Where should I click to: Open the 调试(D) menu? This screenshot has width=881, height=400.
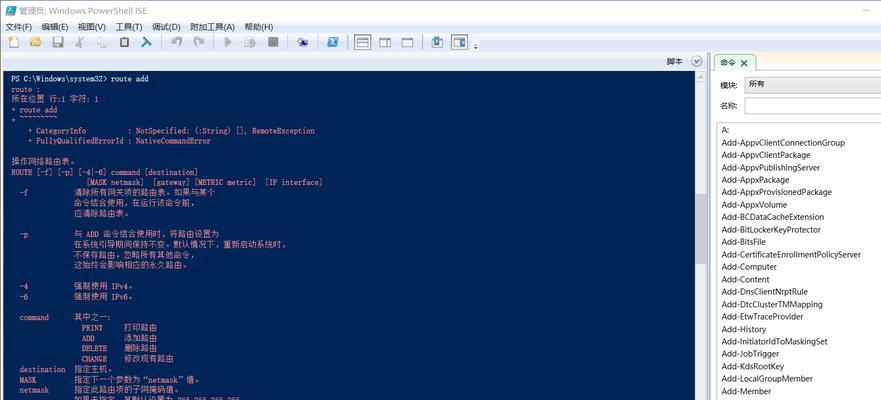pos(166,27)
